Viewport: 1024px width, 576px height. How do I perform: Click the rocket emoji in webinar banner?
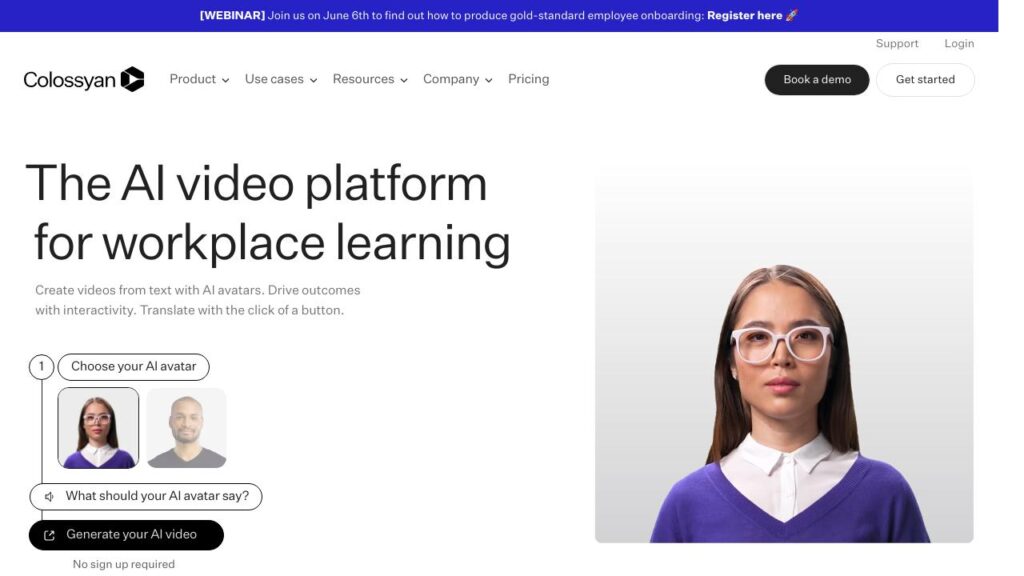(792, 16)
